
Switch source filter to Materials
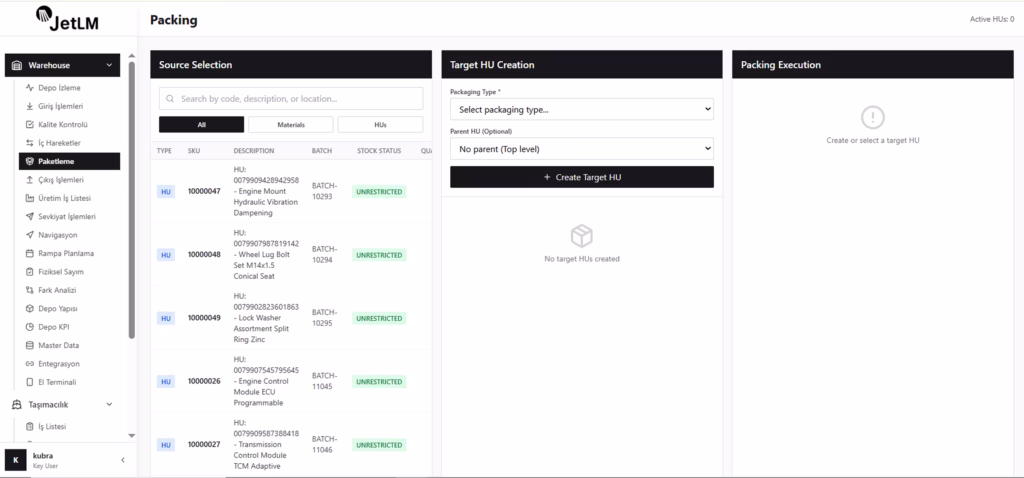[x=290, y=125]
